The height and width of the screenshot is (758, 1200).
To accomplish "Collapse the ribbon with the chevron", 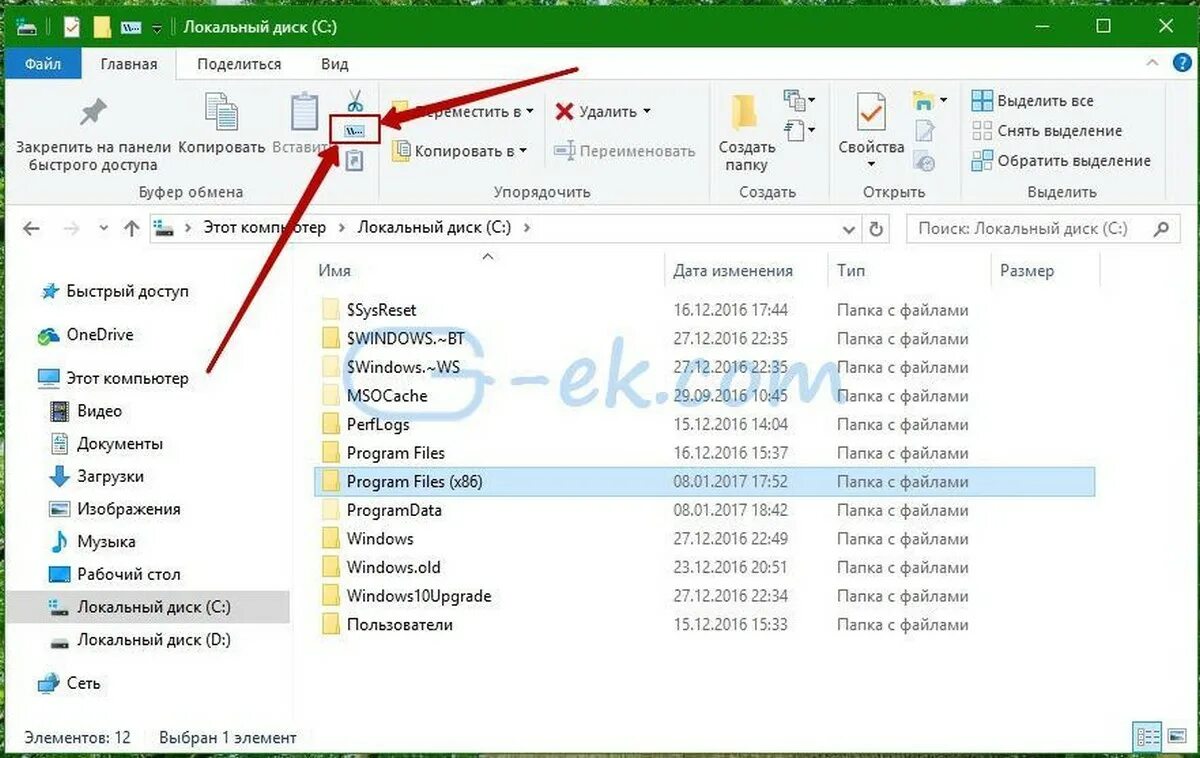I will coord(1151,64).
